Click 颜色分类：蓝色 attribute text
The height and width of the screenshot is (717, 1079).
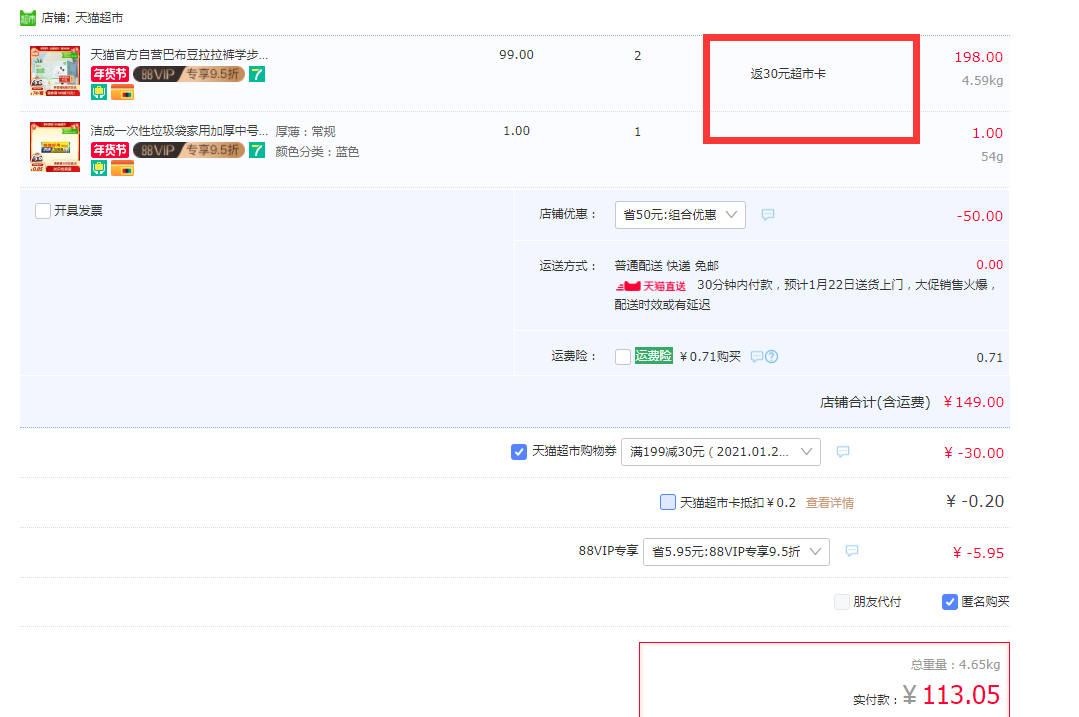coord(317,151)
